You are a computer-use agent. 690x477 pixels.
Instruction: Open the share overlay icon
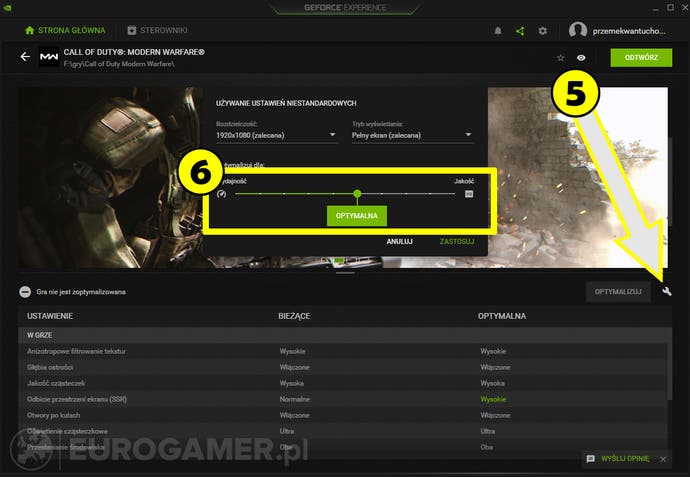point(520,31)
